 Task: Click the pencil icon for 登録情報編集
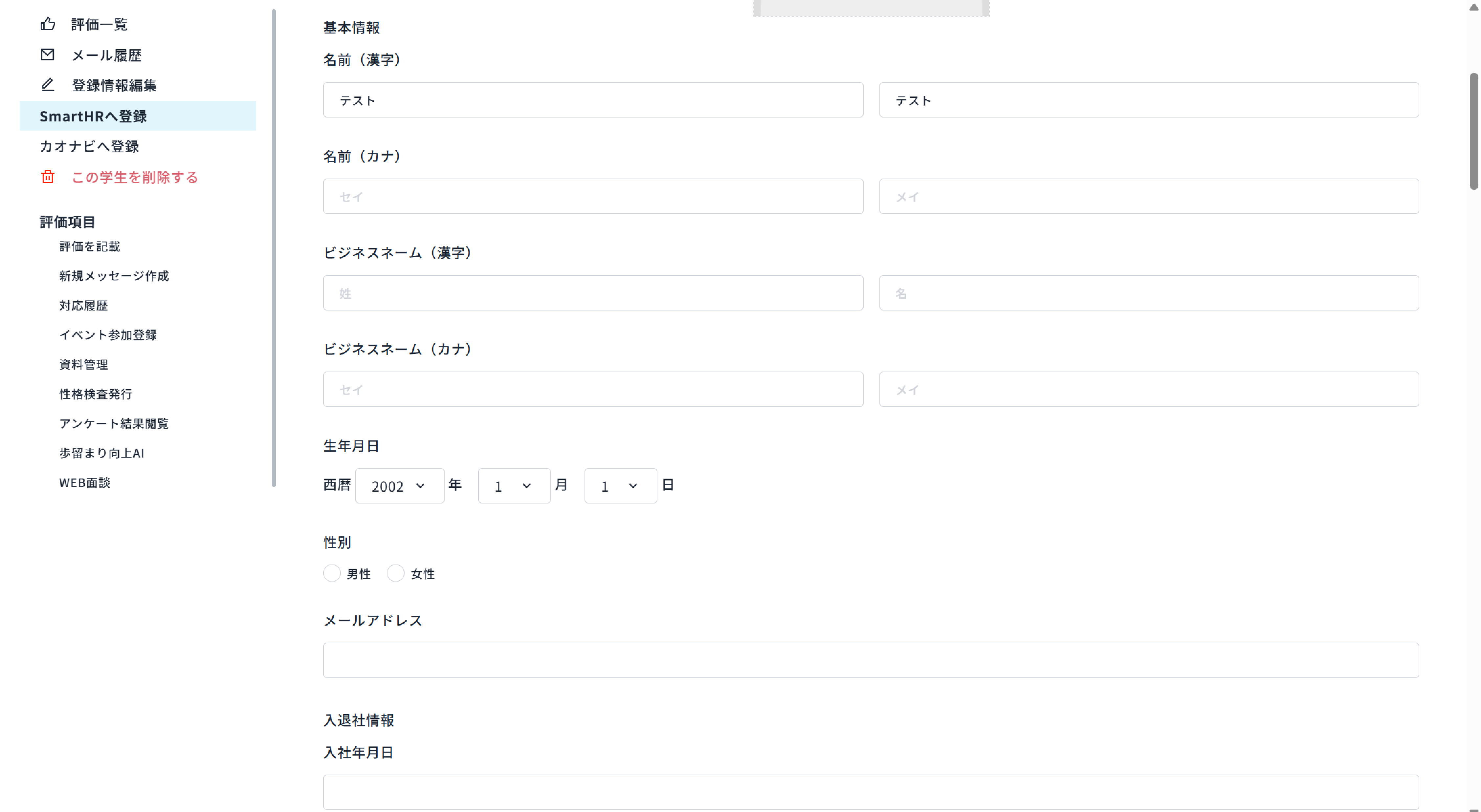(x=48, y=85)
